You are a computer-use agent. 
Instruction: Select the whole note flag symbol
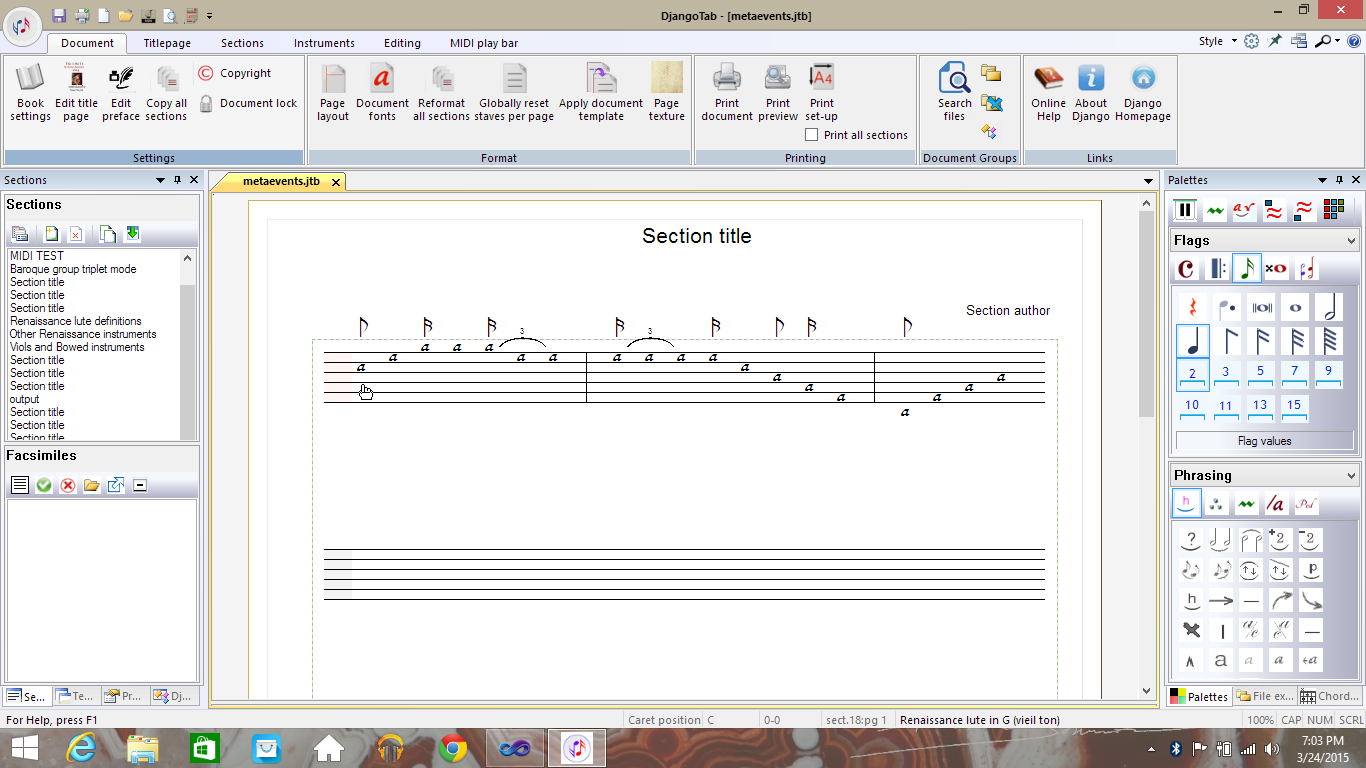[x=1295, y=307]
